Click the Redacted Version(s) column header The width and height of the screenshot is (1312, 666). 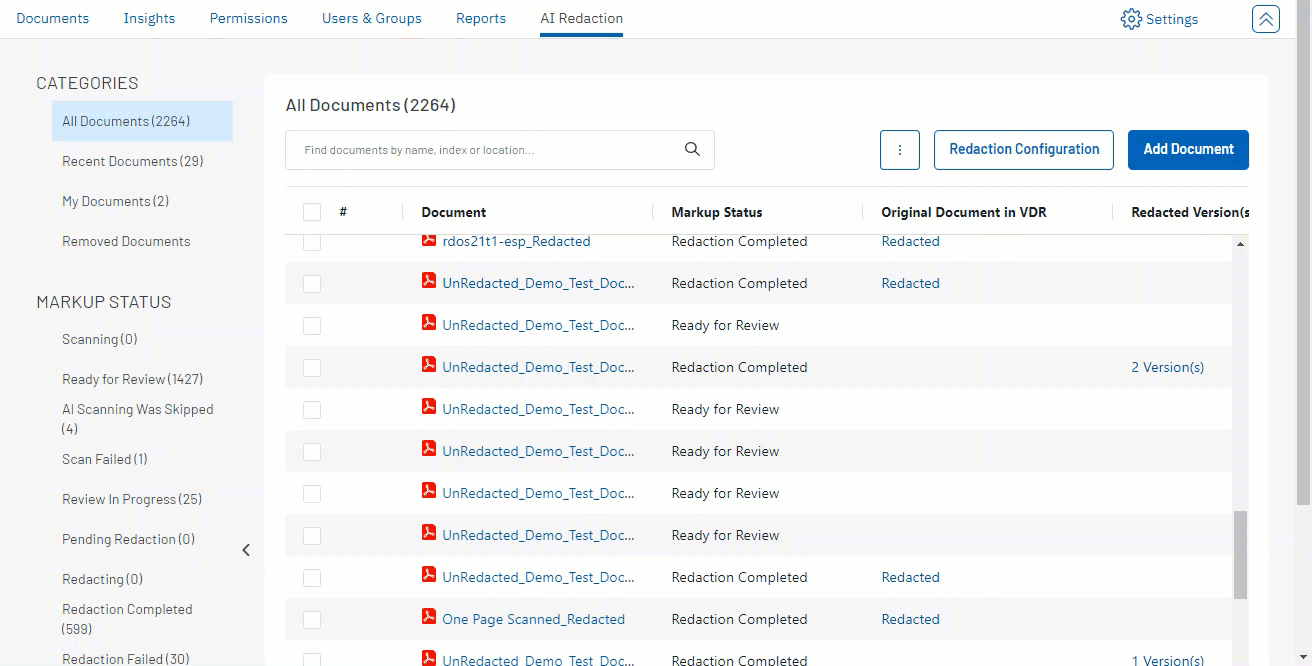pos(1190,212)
